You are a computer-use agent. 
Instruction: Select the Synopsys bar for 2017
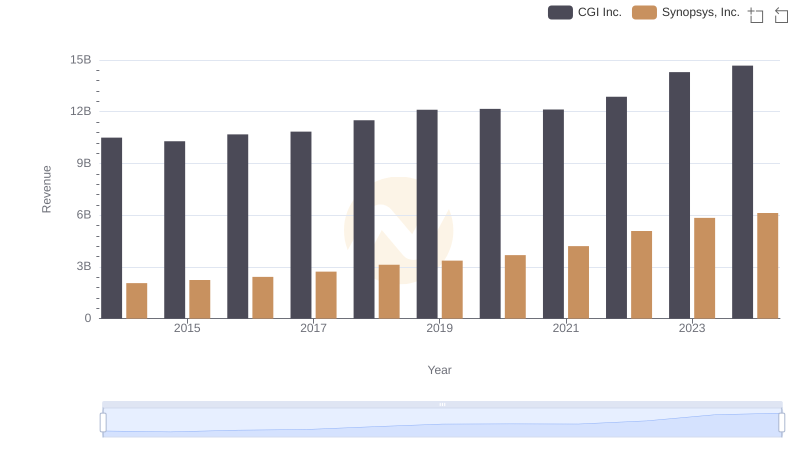coord(326,295)
